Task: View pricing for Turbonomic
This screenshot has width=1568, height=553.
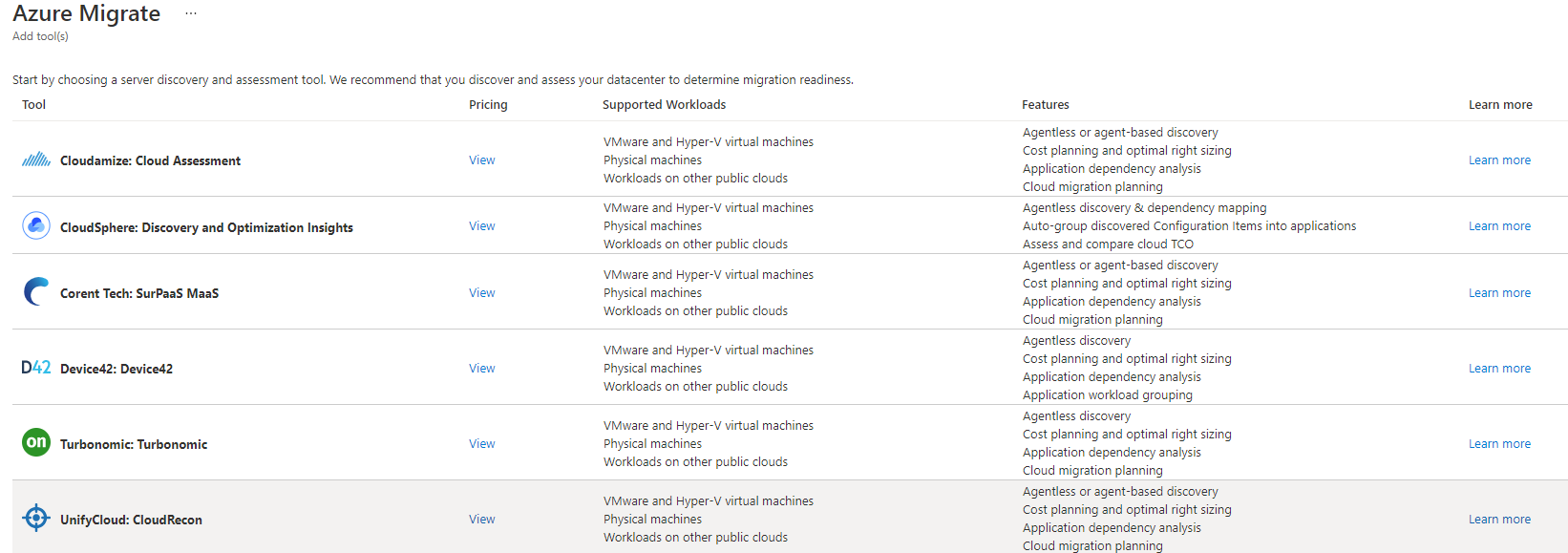Action: pos(481,443)
